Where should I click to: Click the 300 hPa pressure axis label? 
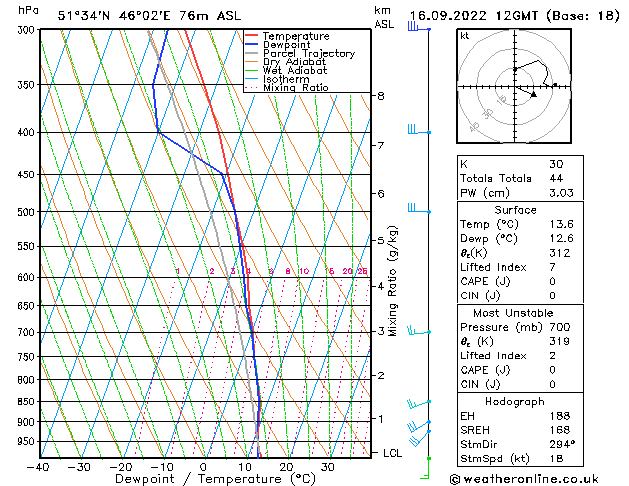26,30
